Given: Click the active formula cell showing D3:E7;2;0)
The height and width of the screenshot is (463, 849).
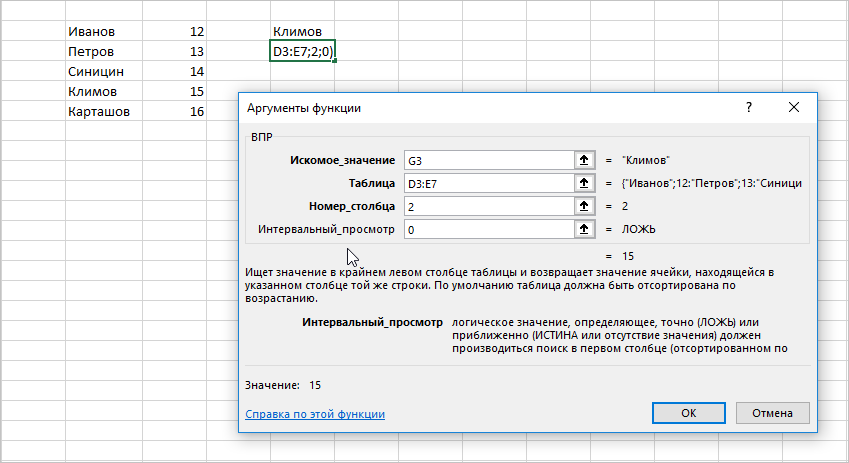Looking at the screenshot, I should (x=302, y=51).
